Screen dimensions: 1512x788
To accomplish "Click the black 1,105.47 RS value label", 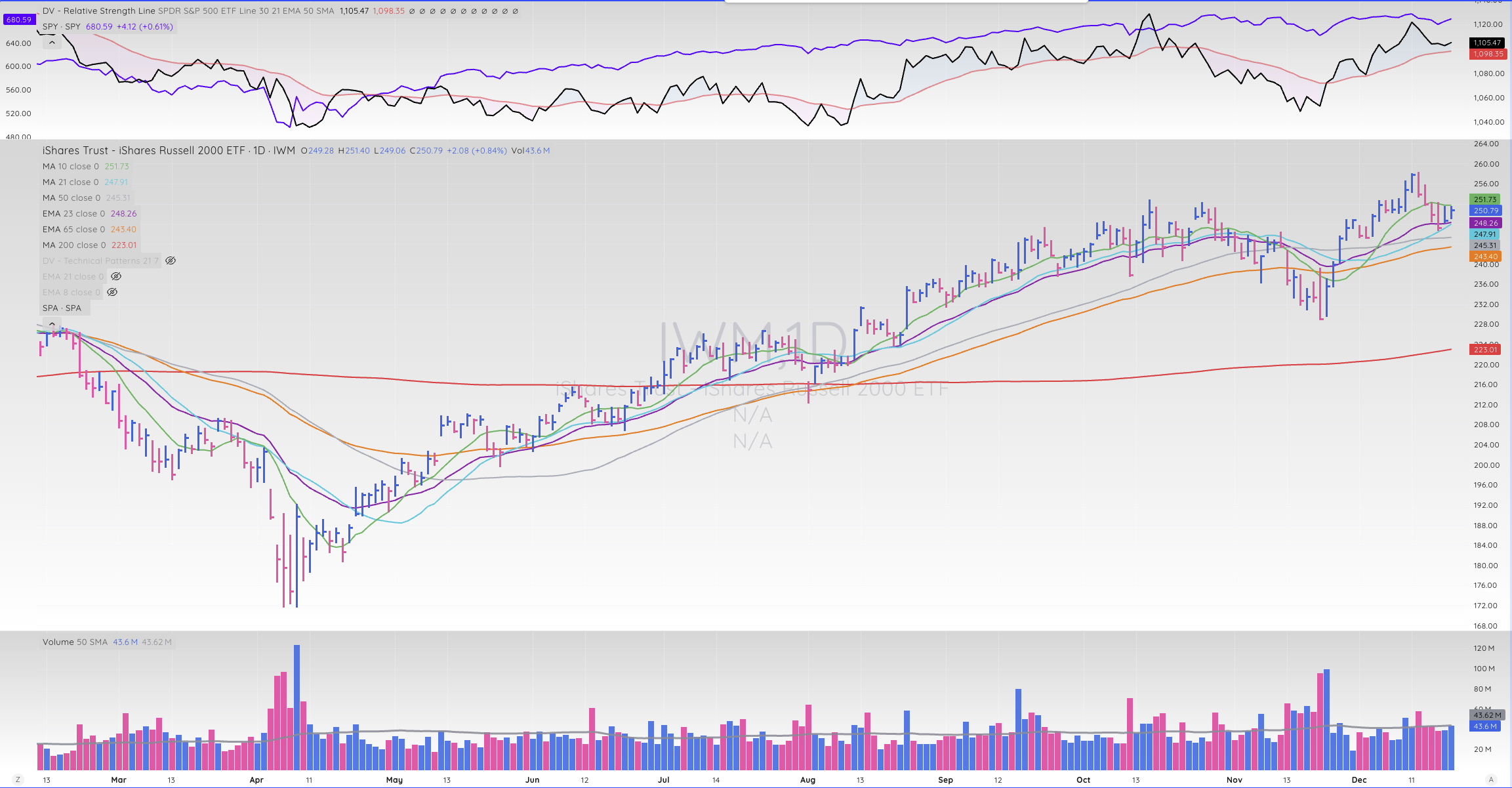I will 1486,43.
